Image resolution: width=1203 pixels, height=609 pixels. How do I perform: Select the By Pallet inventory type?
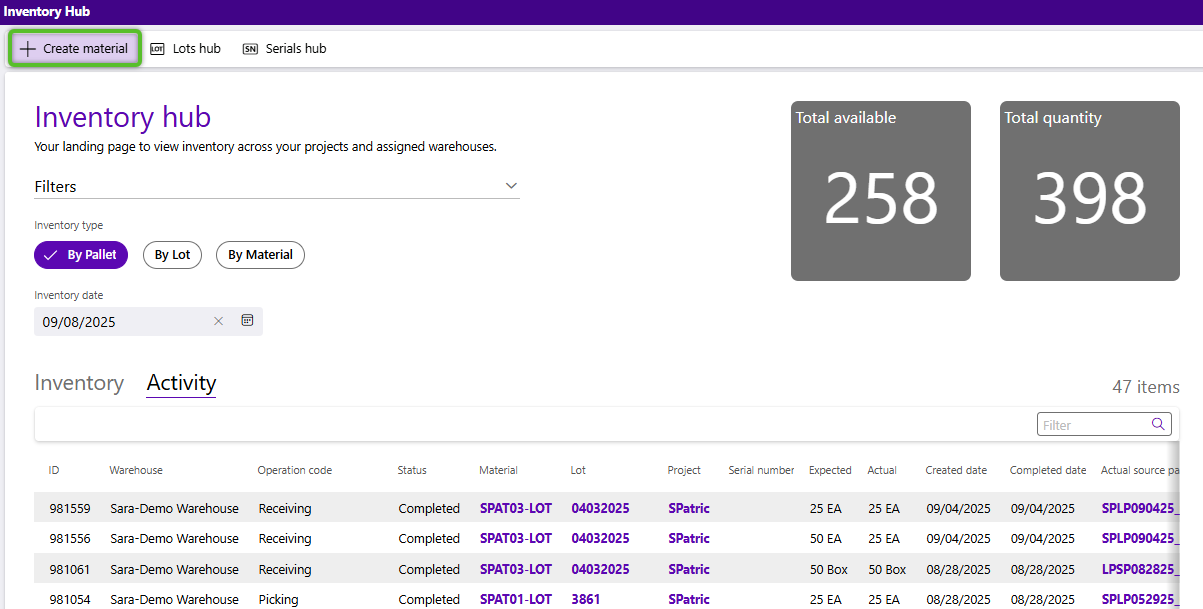coord(82,255)
